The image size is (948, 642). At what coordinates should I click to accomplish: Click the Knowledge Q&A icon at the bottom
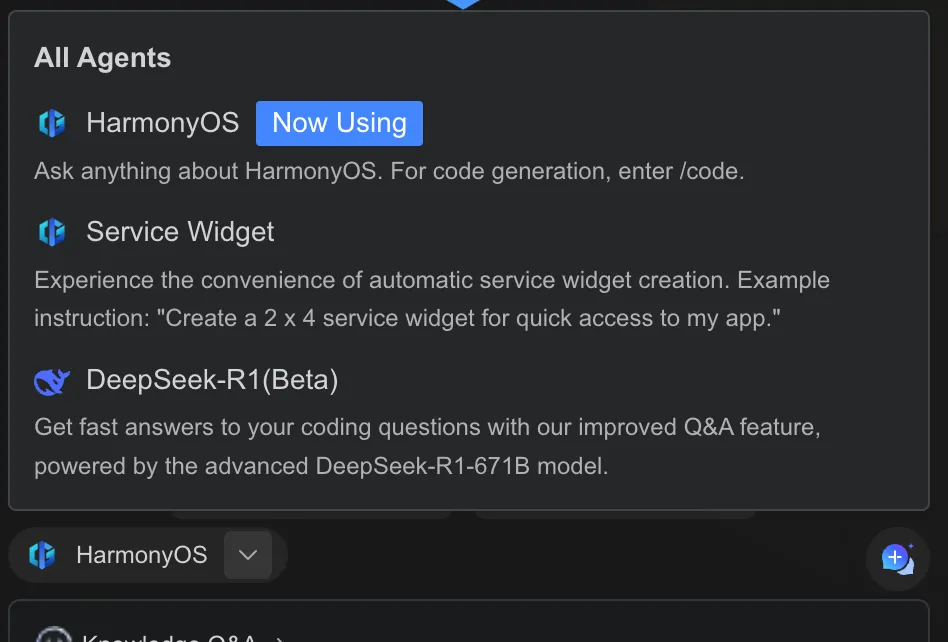coord(52,637)
